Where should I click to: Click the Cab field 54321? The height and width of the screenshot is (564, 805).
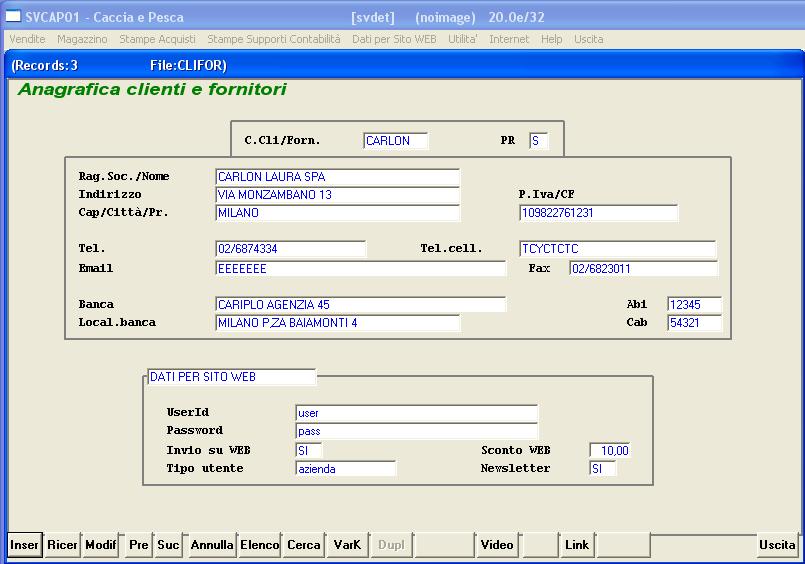[x=694, y=323]
